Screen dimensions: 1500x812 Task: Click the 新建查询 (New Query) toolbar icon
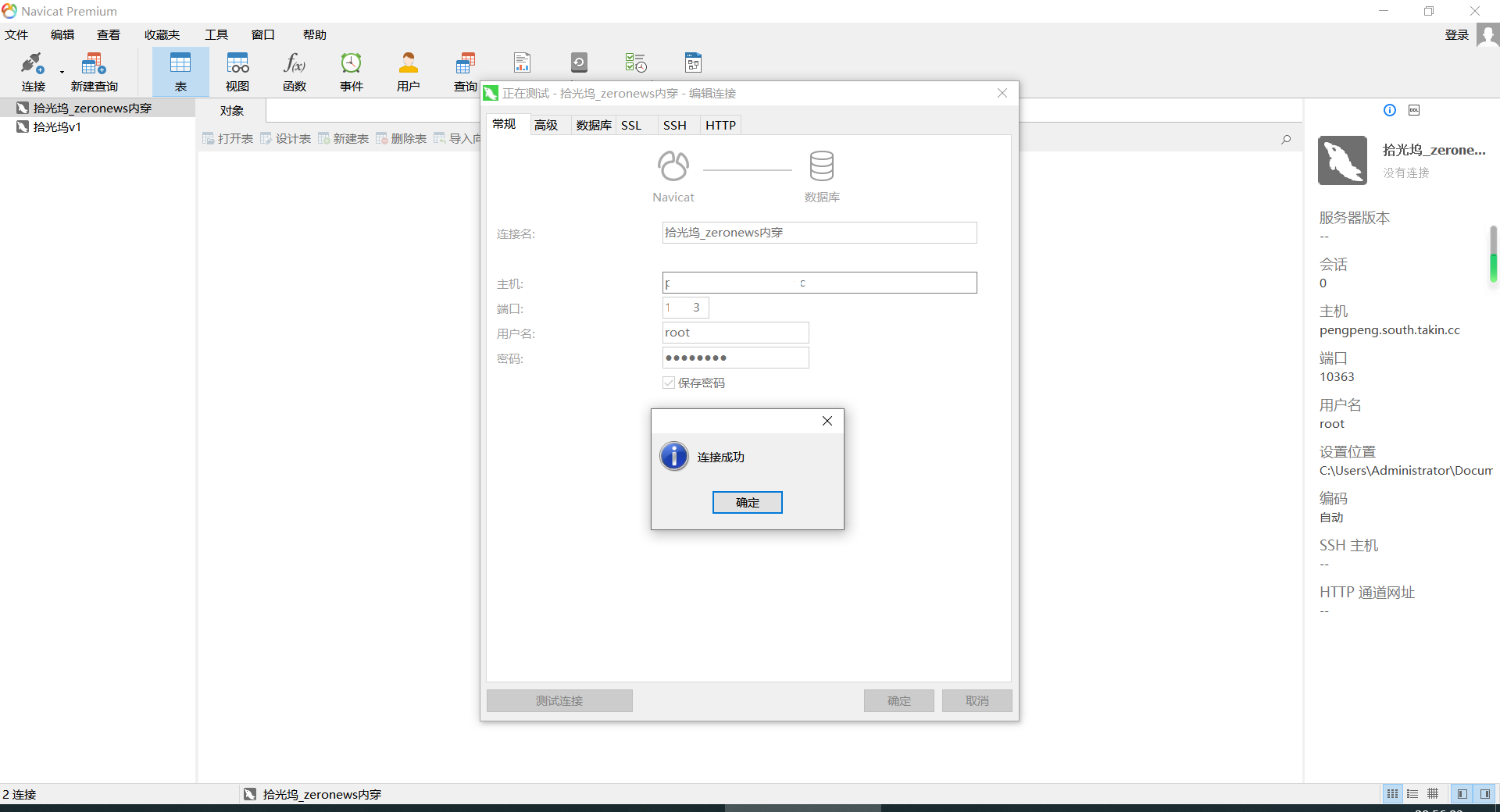[x=94, y=71]
